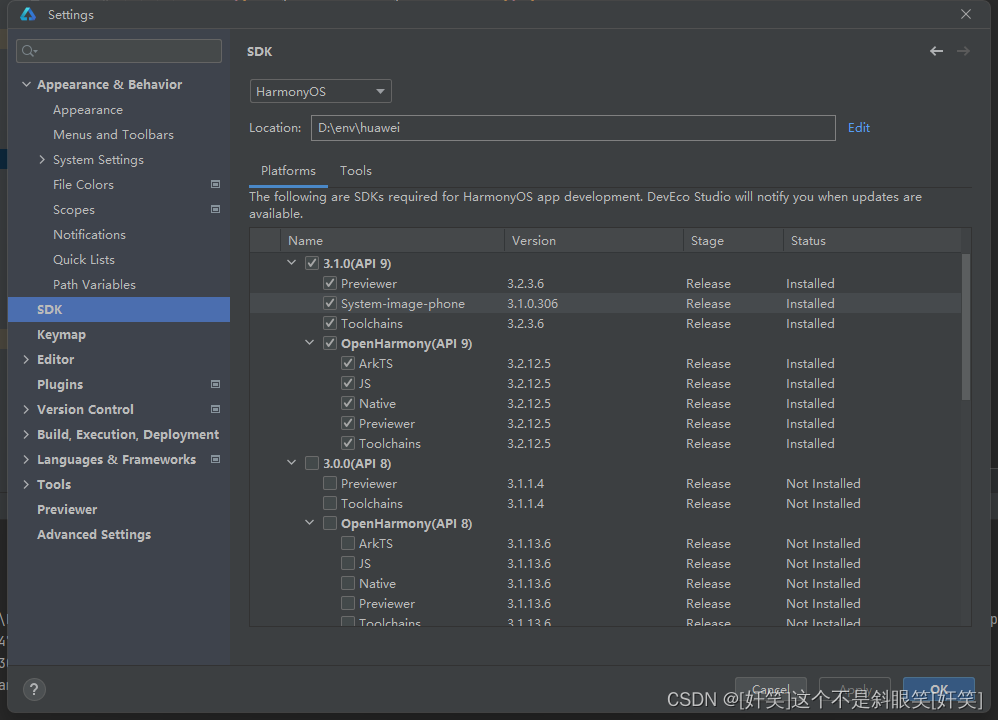The image size is (998, 720).
Task: Click the SDK table vertical scrollbar
Action: [966, 327]
